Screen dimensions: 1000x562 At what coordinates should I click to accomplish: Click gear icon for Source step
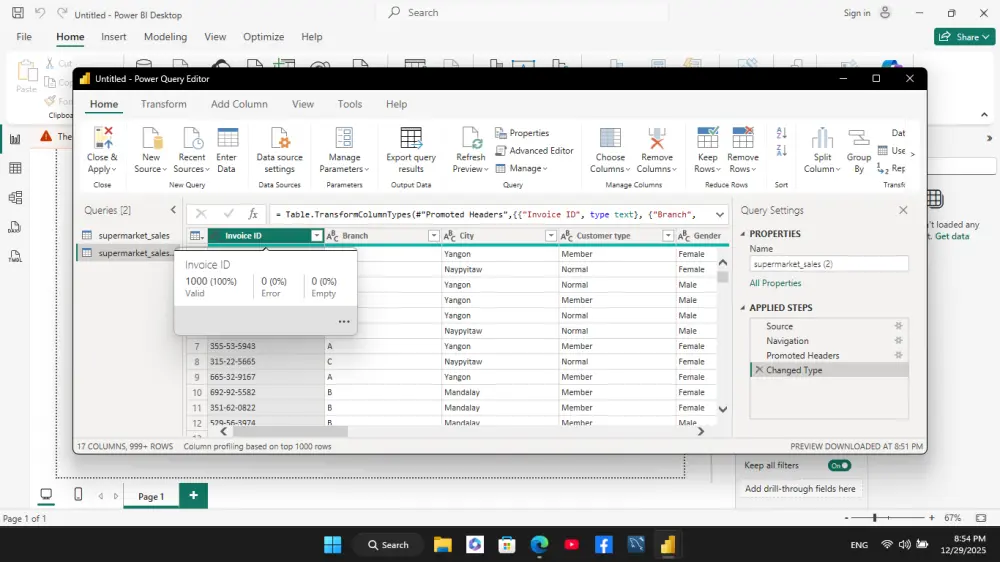coord(899,326)
